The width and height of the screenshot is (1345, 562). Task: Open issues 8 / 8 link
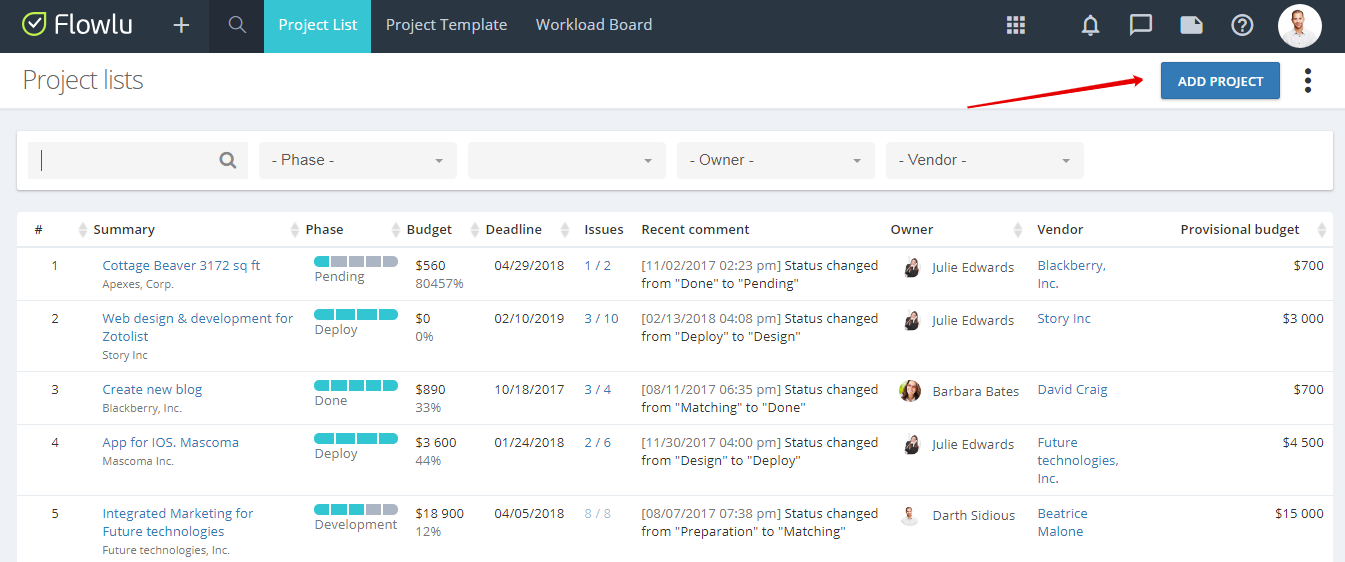tap(598, 514)
